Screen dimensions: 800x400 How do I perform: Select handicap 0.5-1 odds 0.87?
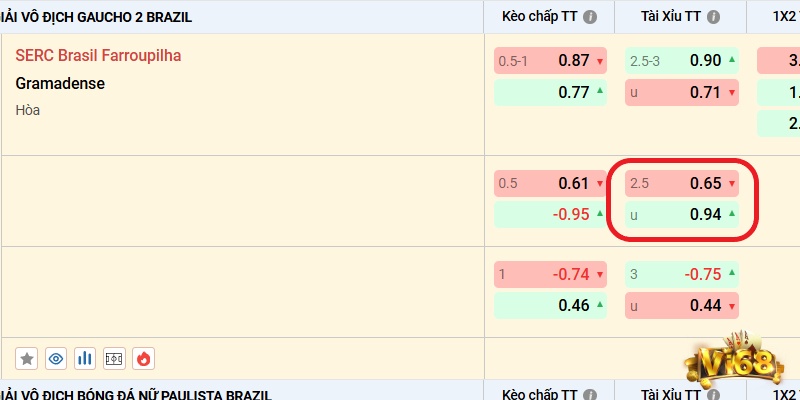[551, 61]
